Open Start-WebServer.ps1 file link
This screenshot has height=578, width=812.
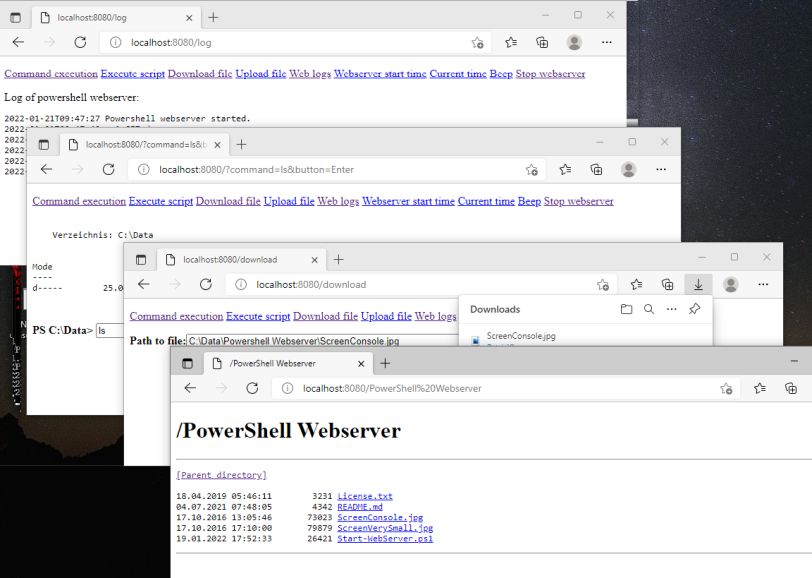coord(385,539)
